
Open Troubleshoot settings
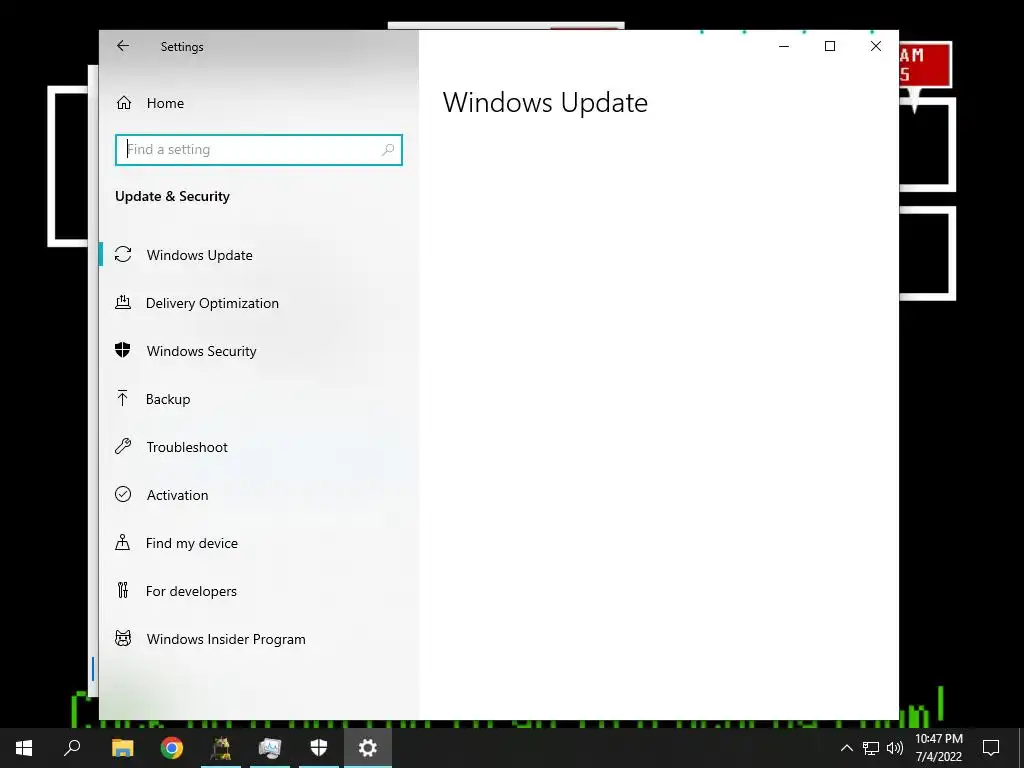[x=259, y=447]
